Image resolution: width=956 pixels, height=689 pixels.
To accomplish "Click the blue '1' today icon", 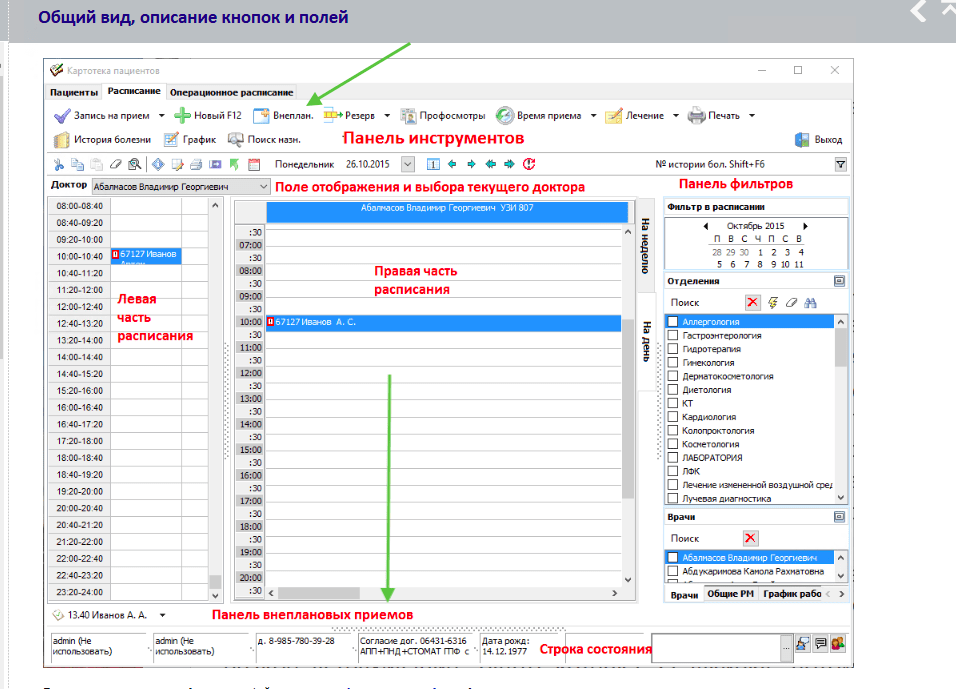I will pyautogui.click(x=433, y=164).
